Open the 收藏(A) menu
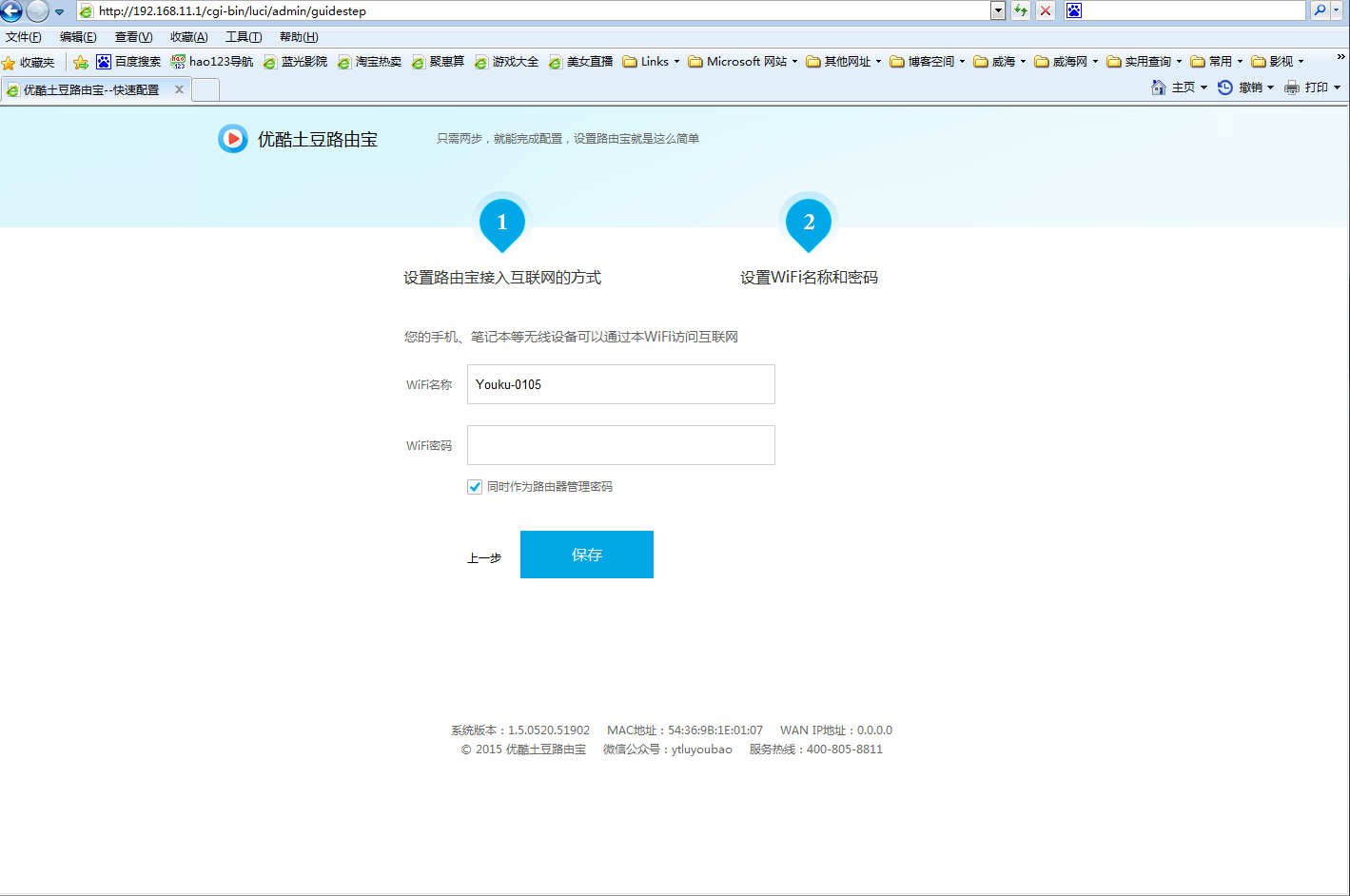 point(188,37)
